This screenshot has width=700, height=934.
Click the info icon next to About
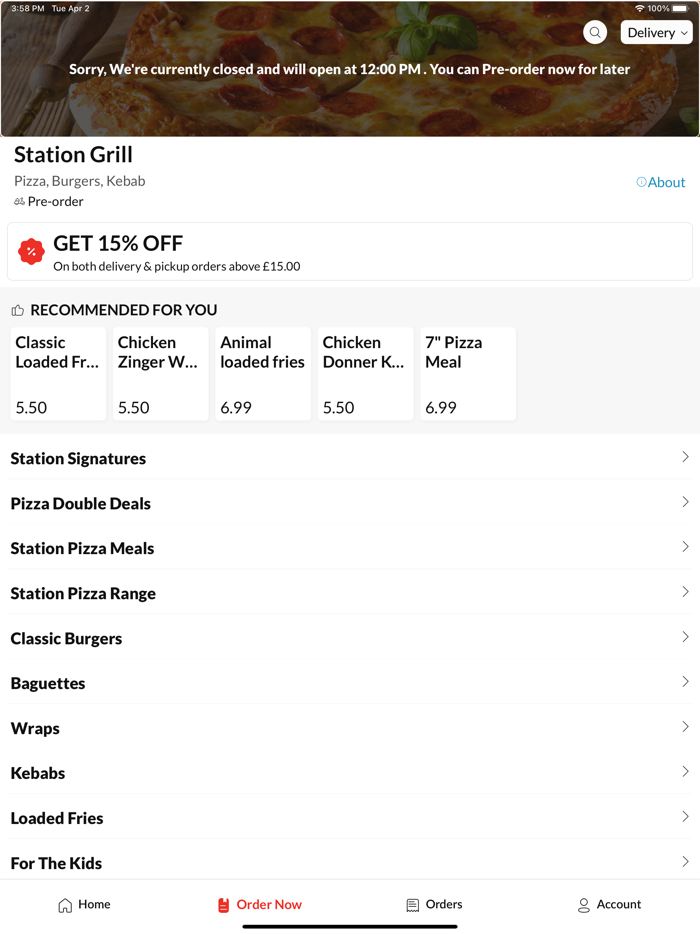click(639, 182)
